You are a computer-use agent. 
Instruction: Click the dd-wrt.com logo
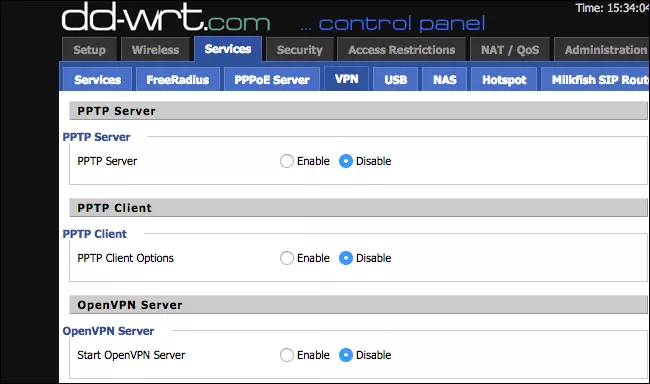point(166,17)
